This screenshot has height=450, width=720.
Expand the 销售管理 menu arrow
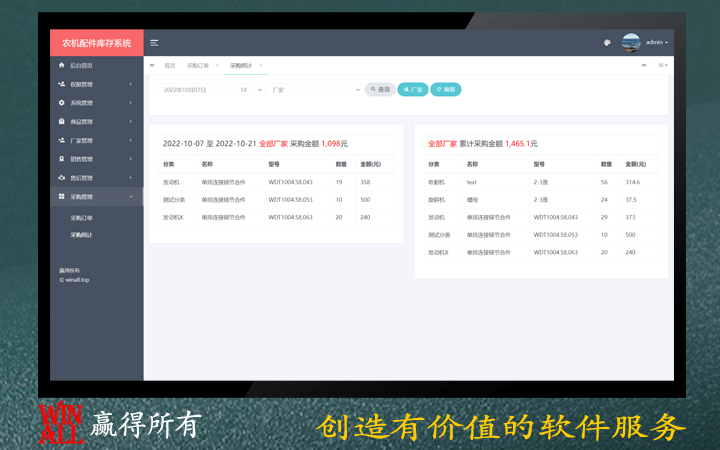(131, 159)
